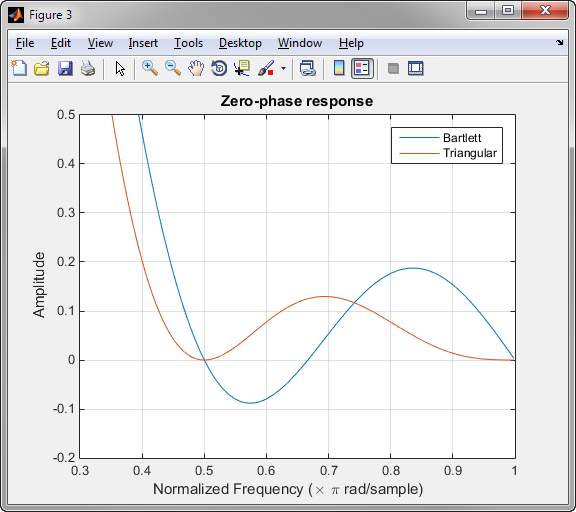Click the Amplitude y-axis label
The image size is (576, 512).
39,285
